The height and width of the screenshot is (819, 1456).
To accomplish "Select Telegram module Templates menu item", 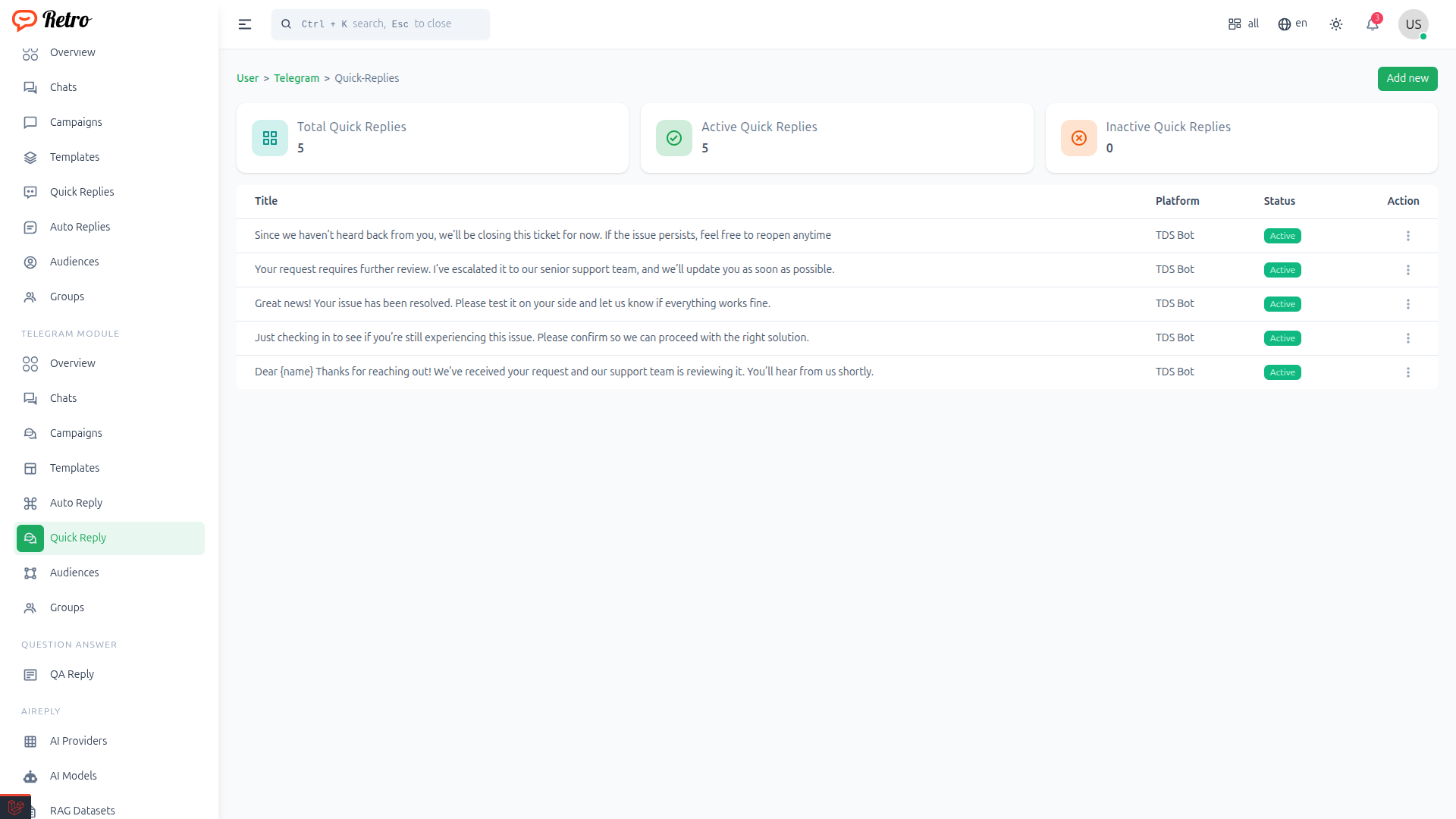I will pyautogui.click(x=74, y=468).
